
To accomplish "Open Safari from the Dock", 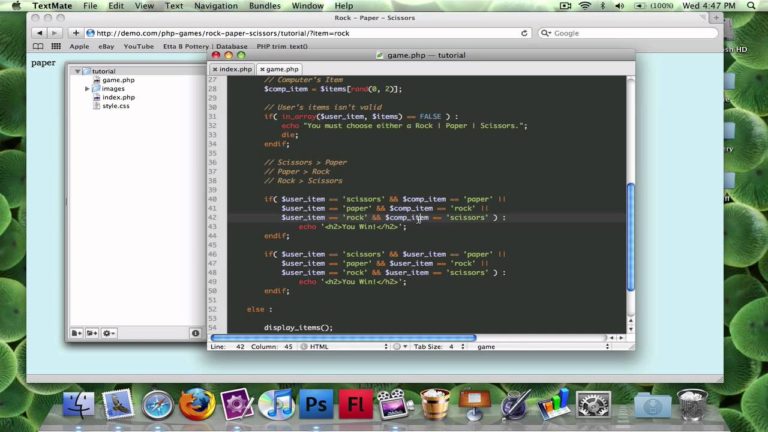I will tap(157, 406).
